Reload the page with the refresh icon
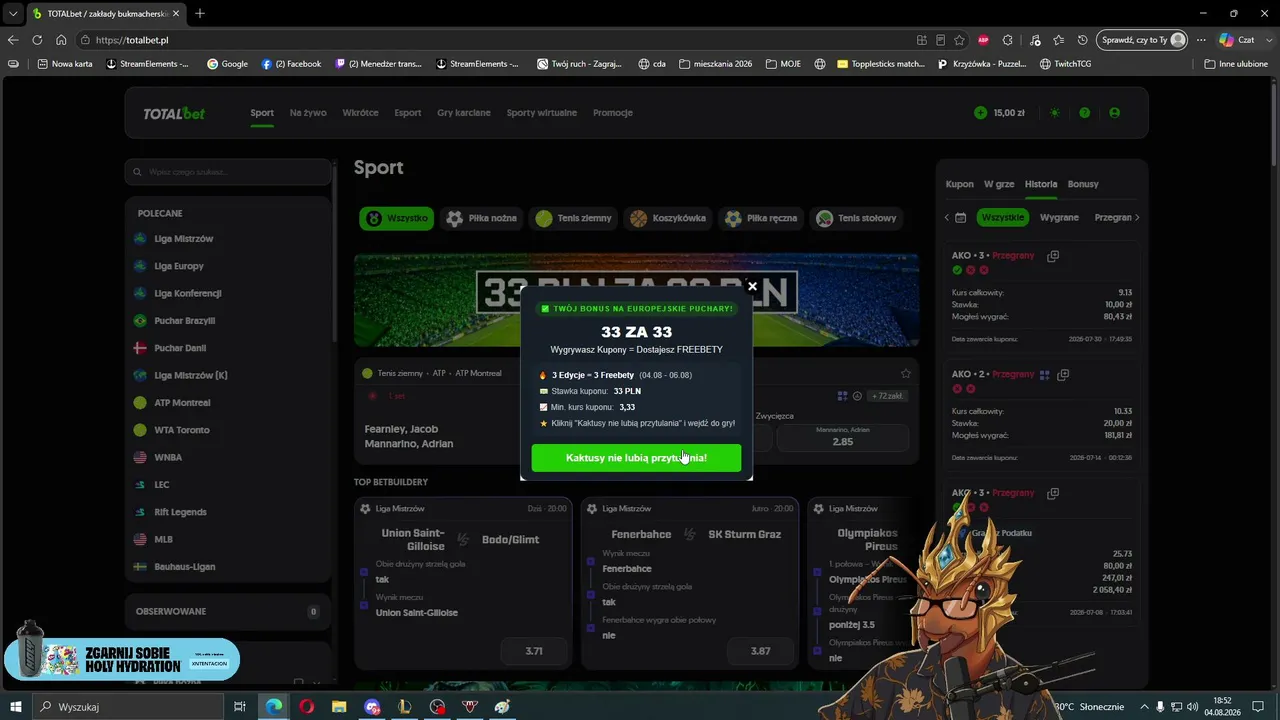This screenshot has width=1280, height=720. 37,40
